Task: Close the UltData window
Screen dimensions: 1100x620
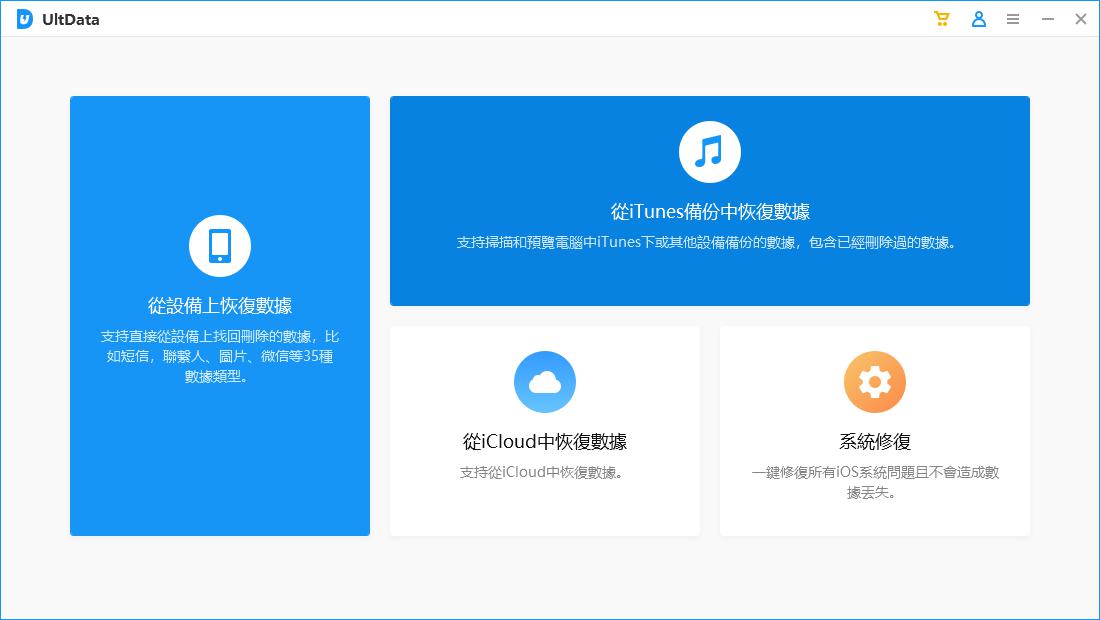Action: pyautogui.click(x=1080, y=18)
